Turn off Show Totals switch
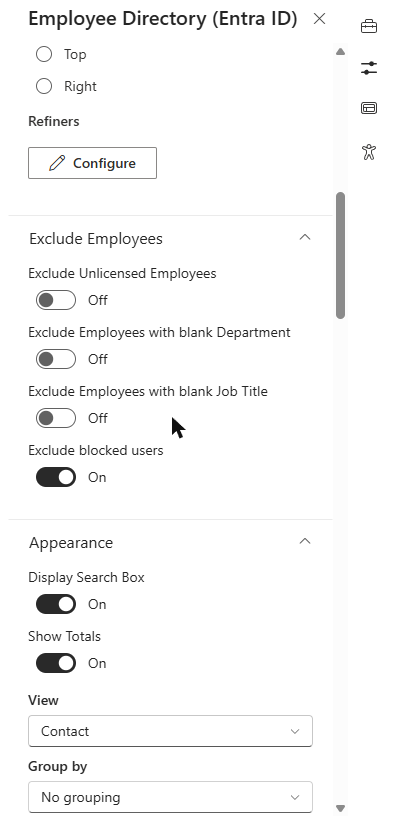402x816 pixels. pyautogui.click(x=56, y=663)
